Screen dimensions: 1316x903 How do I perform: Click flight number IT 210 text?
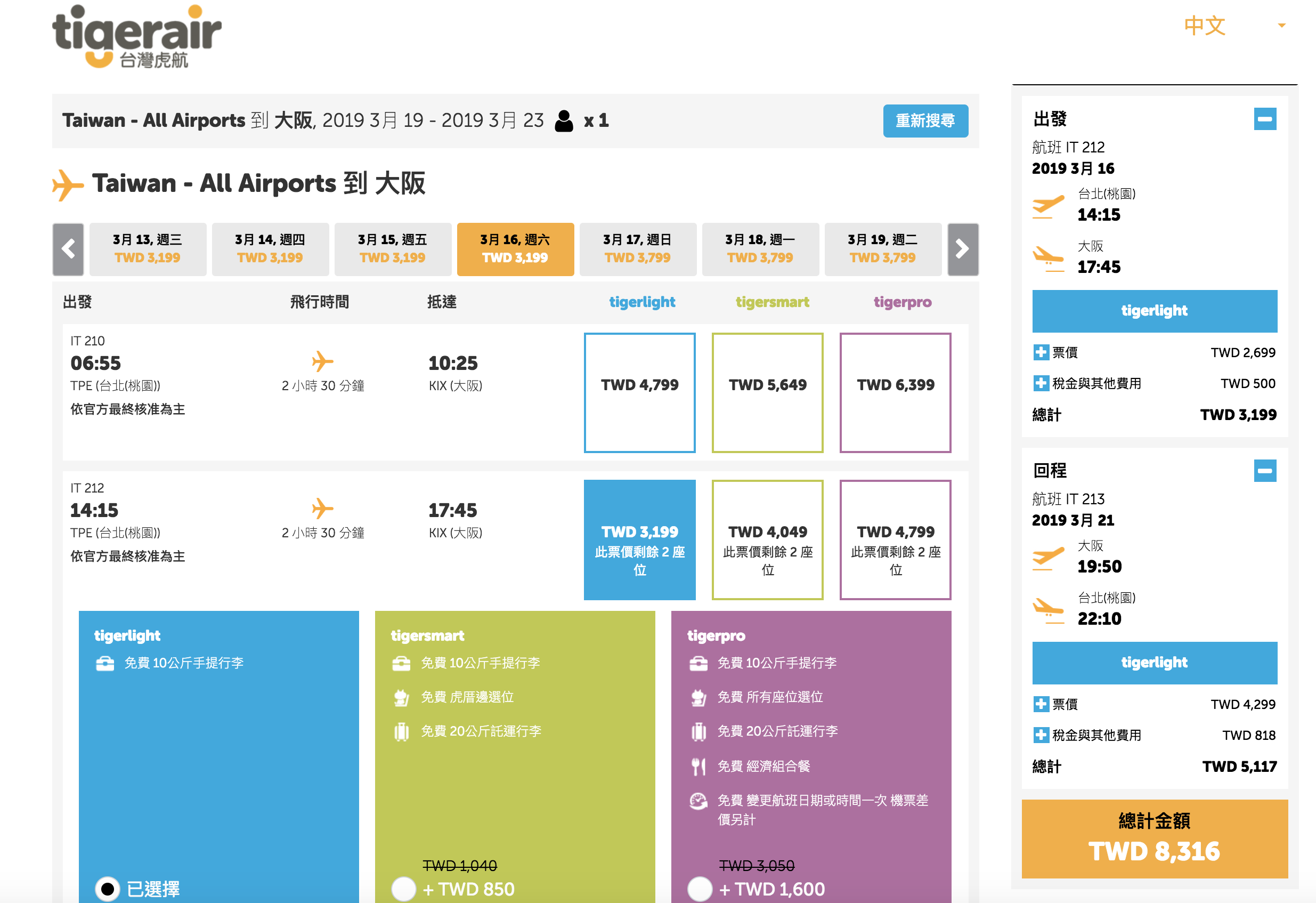(x=87, y=341)
